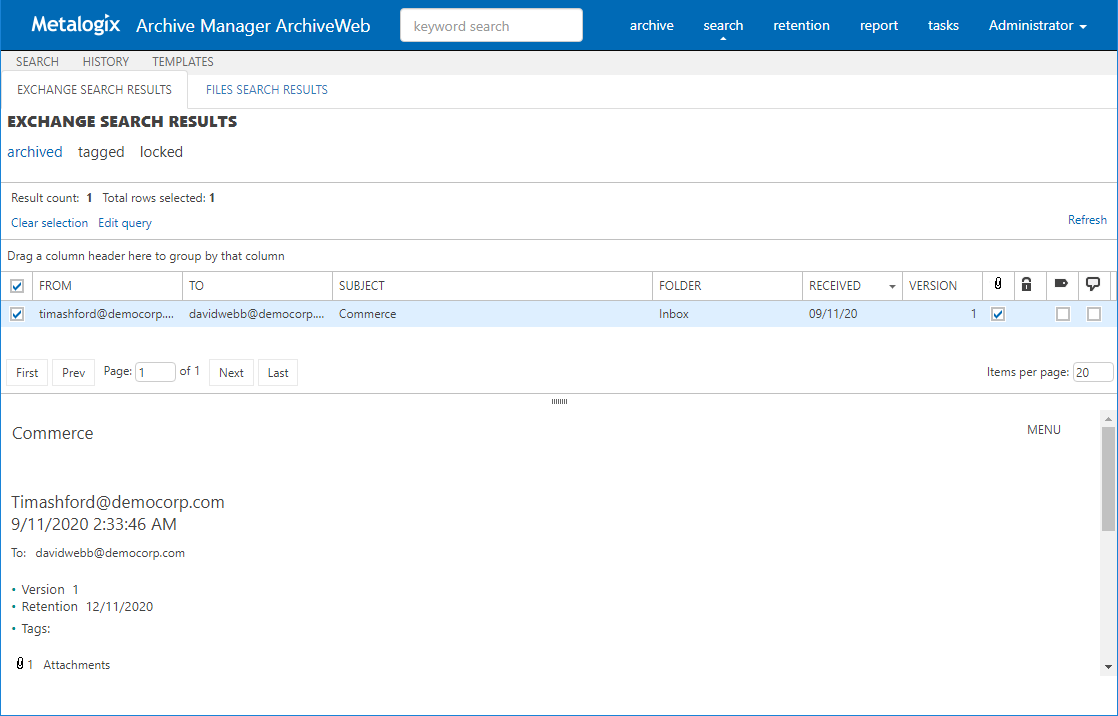Viewport: 1118px width, 716px height.
Task: Click the attachment paperclip column header icon
Action: [x=997, y=285]
